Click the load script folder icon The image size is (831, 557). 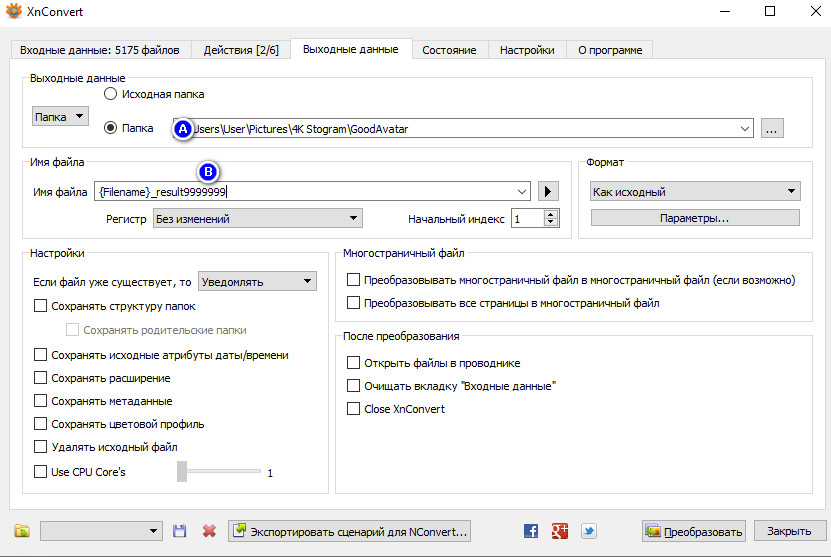[23, 531]
